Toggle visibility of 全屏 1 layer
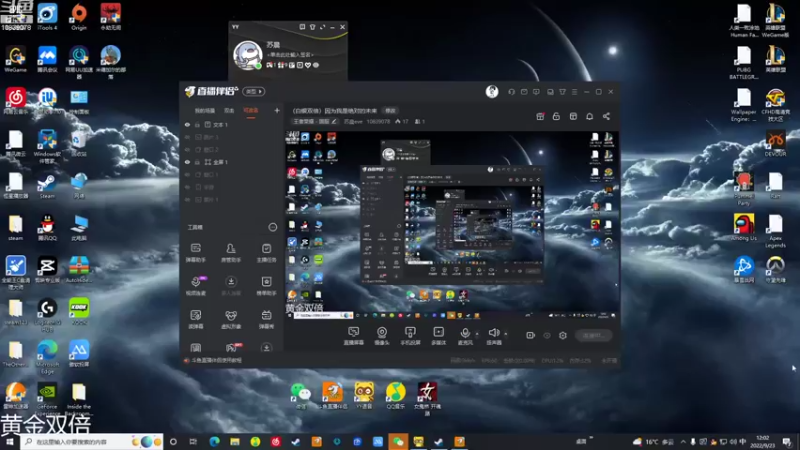This screenshot has height=450, width=800. coord(187,162)
